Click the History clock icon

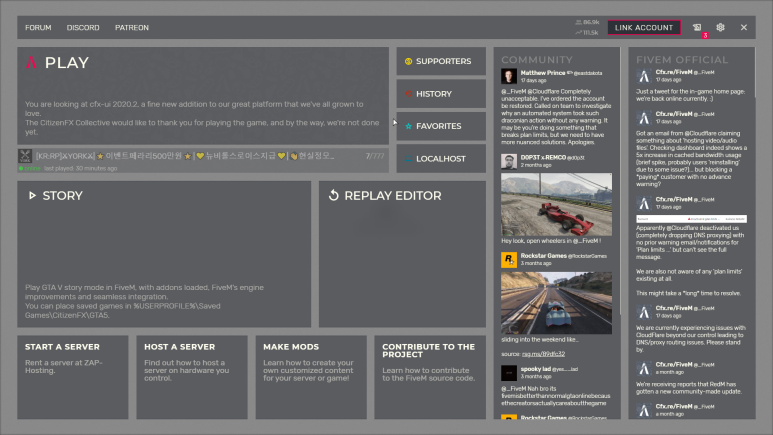click(x=408, y=94)
